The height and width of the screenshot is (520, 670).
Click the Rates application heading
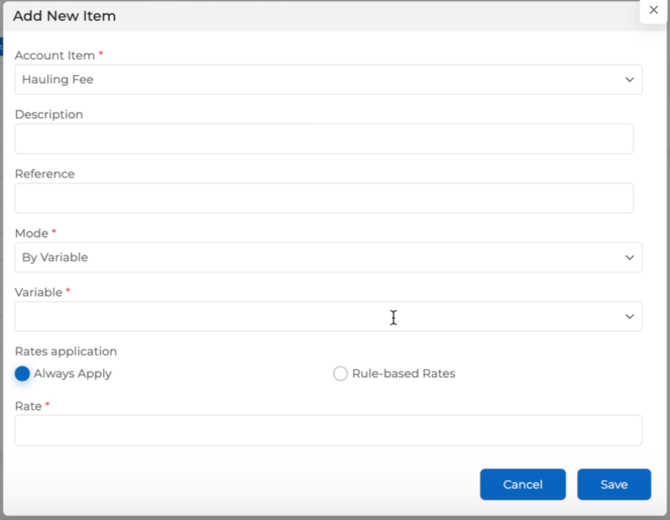pos(66,352)
